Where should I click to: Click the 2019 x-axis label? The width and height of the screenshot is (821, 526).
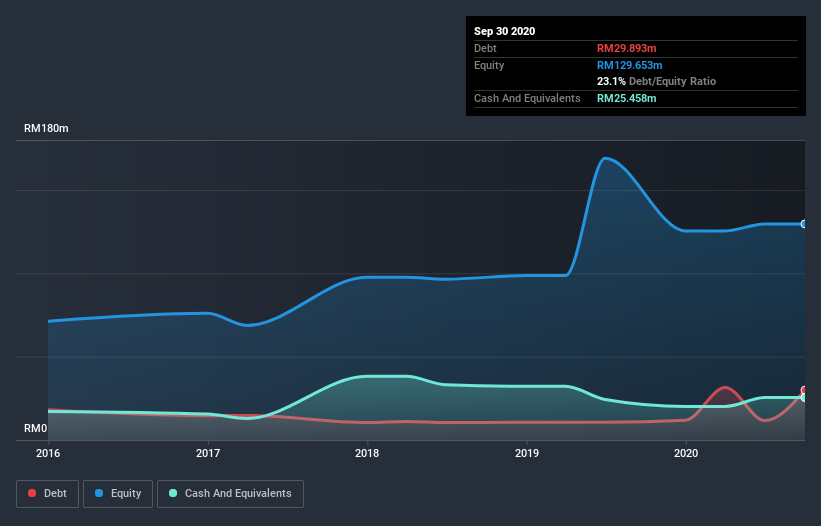click(527, 453)
